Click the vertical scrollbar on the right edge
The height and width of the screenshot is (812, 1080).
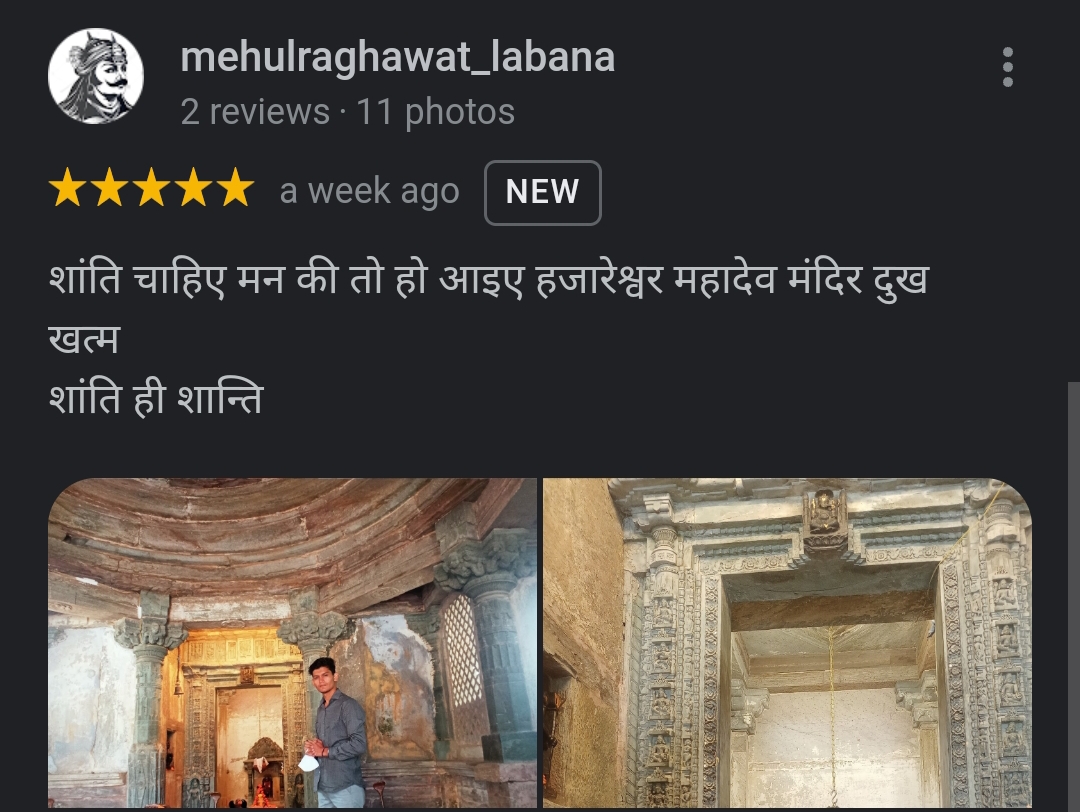pos(1073,596)
